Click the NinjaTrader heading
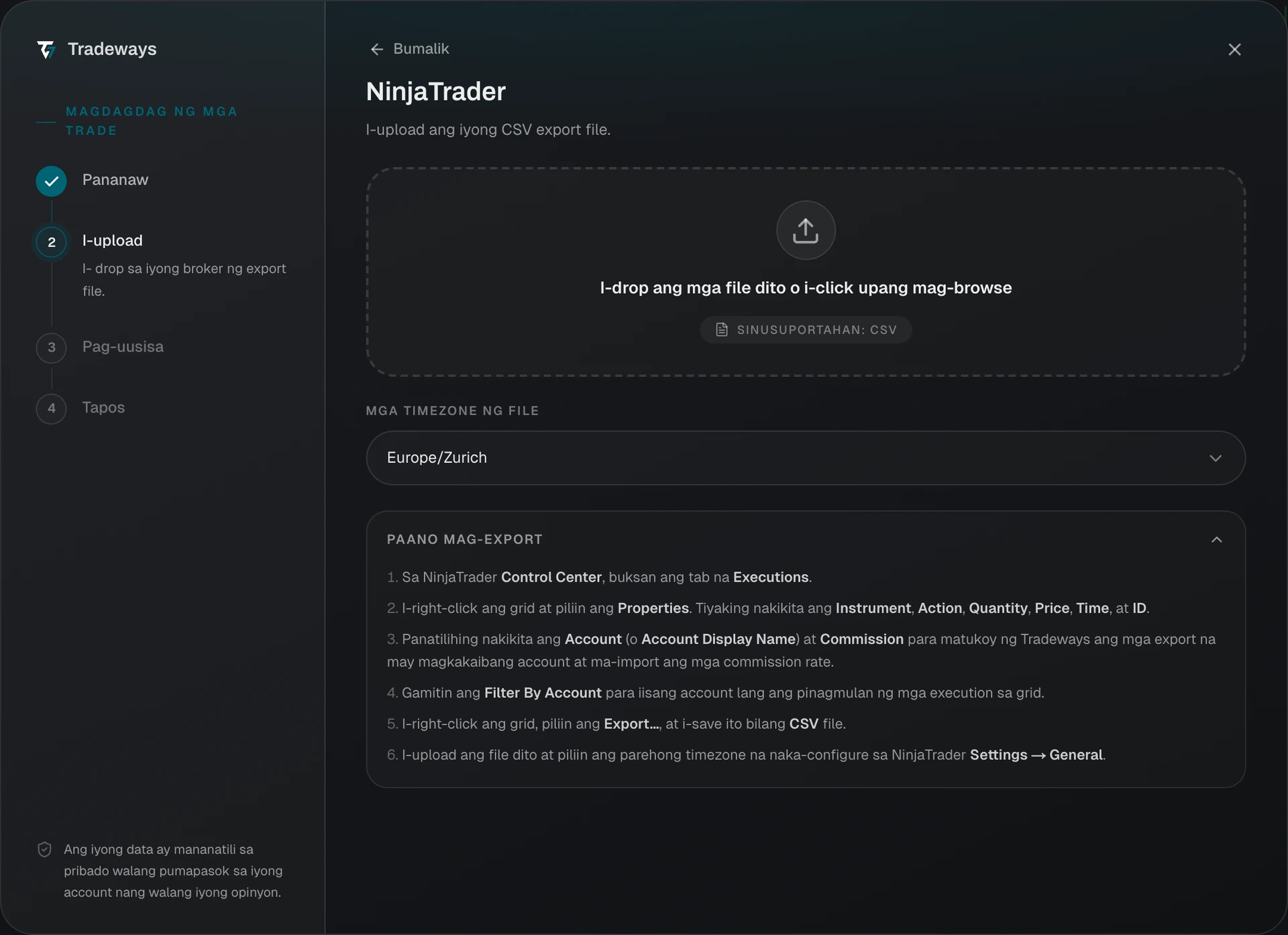 coord(436,91)
